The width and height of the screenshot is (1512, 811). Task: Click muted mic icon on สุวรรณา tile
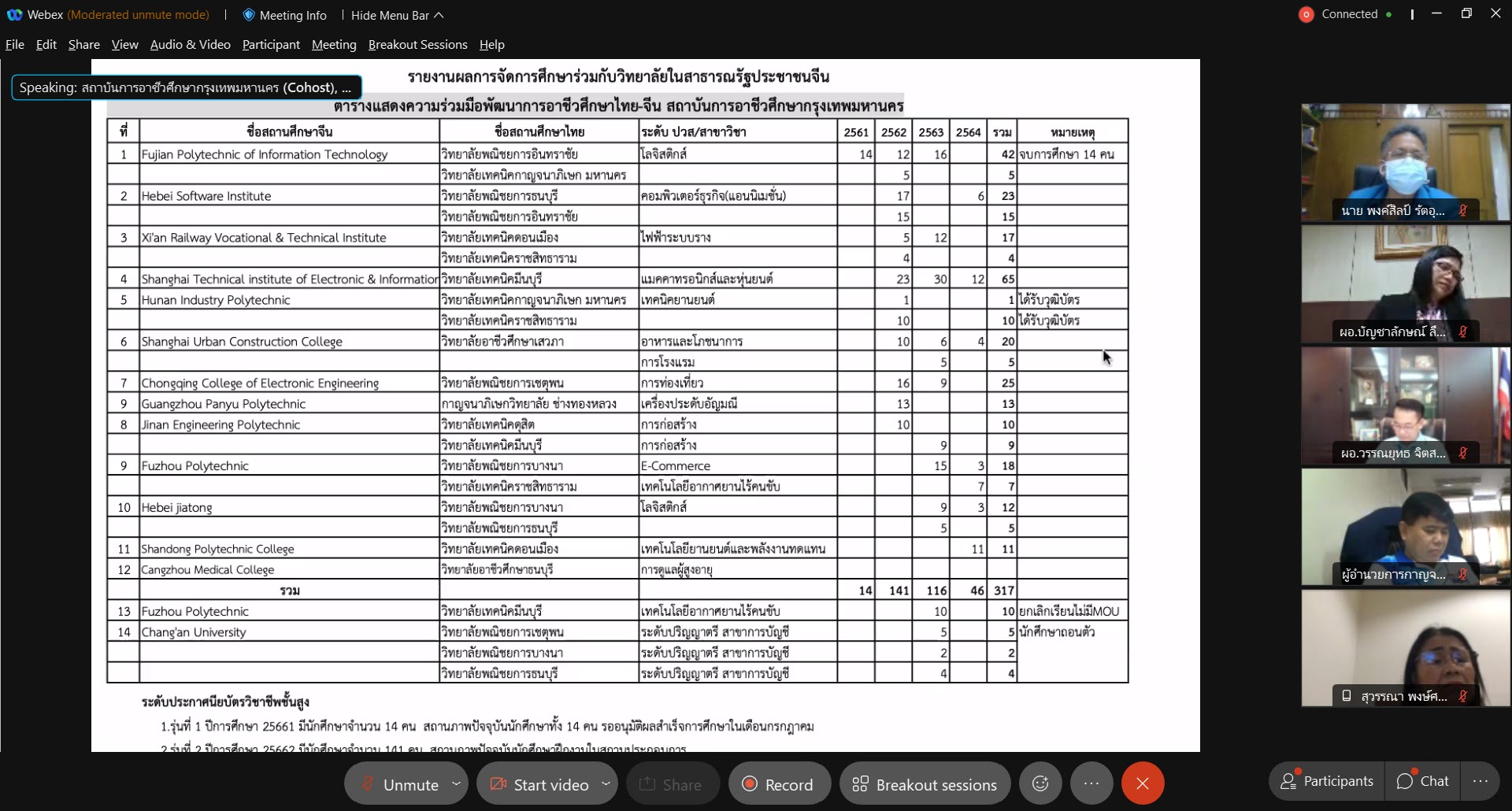1462,696
